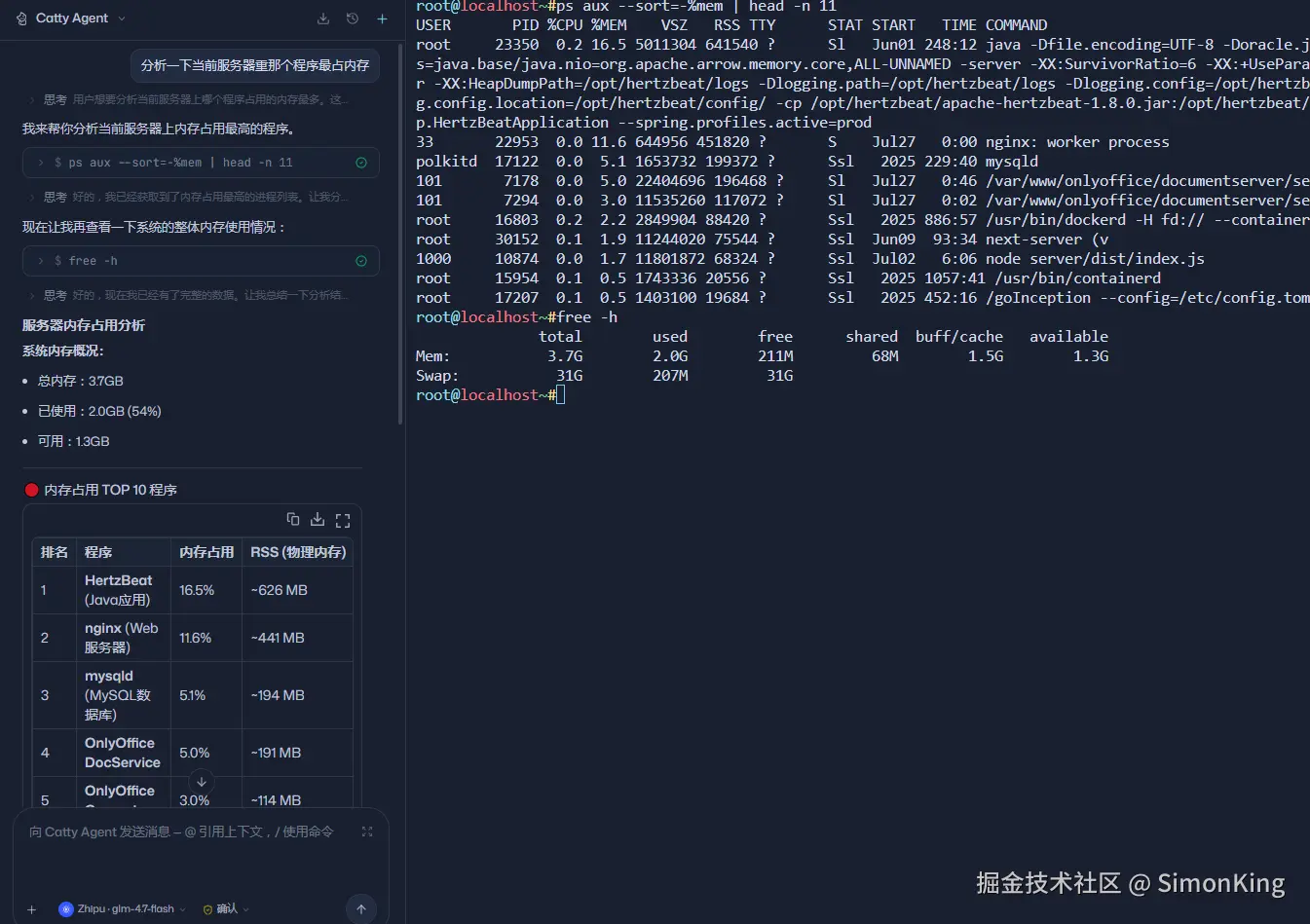
Task: Click the /usr/bin/containerd line in terminal
Action: tap(788, 277)
